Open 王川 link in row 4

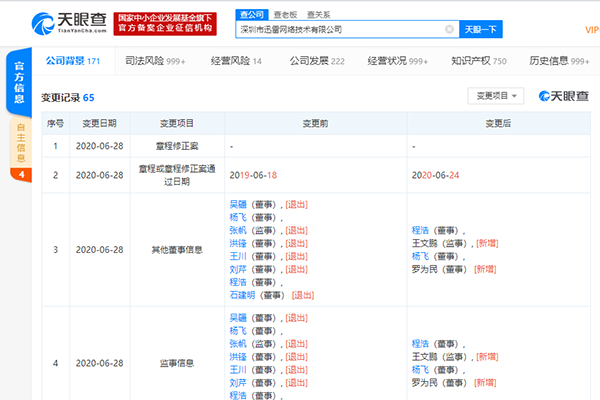238,370
